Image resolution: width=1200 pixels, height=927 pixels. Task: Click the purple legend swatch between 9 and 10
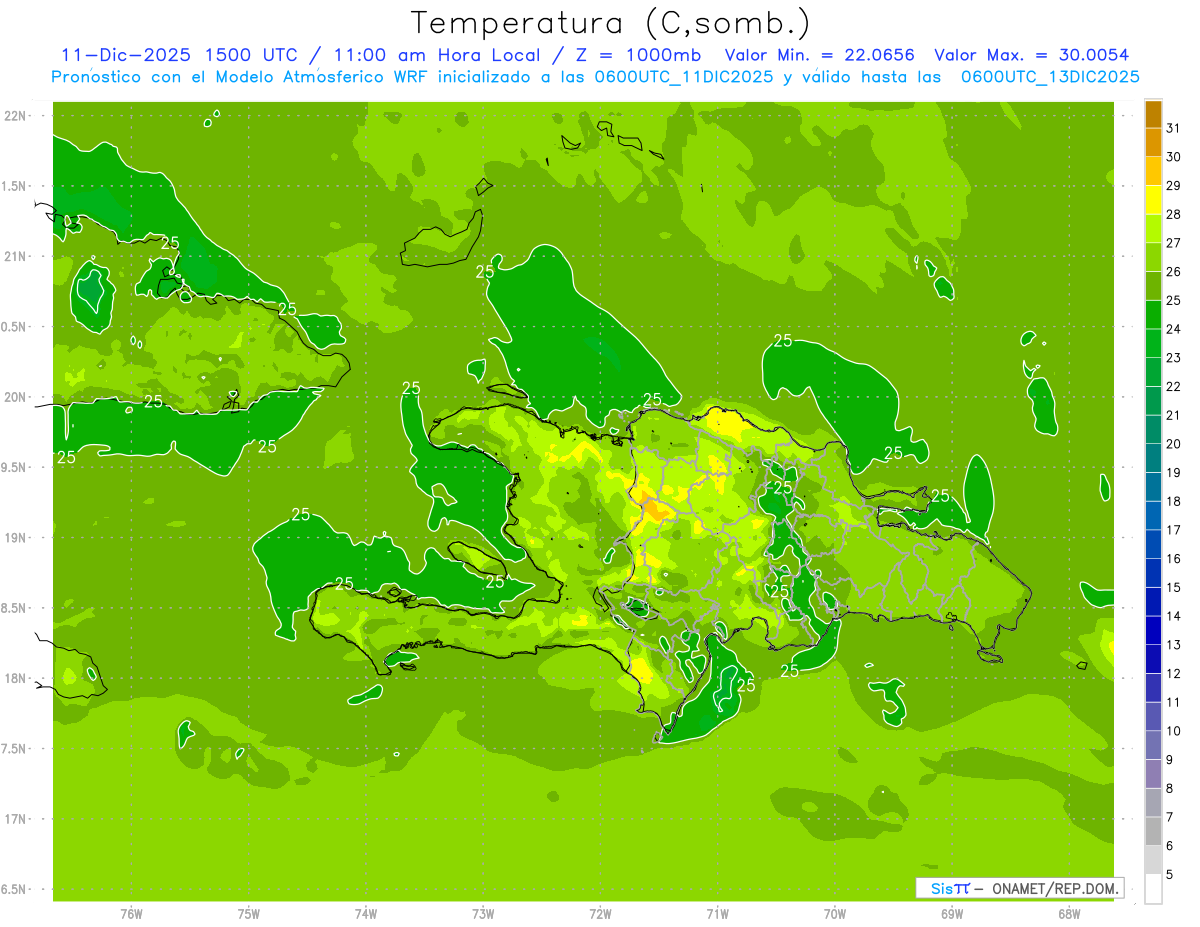1153,745
